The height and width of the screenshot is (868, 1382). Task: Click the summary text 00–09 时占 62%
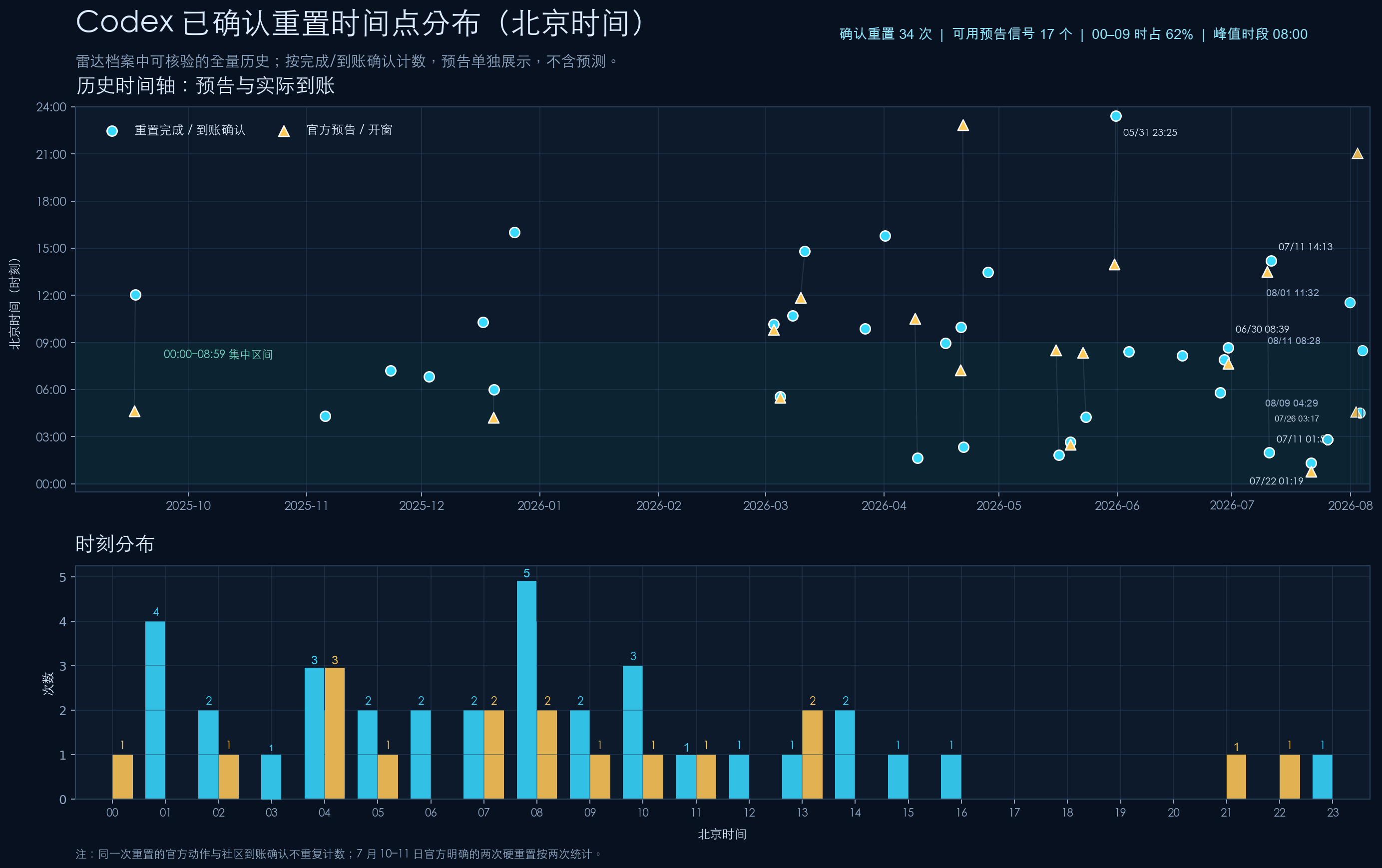(x=1142, y=34)
